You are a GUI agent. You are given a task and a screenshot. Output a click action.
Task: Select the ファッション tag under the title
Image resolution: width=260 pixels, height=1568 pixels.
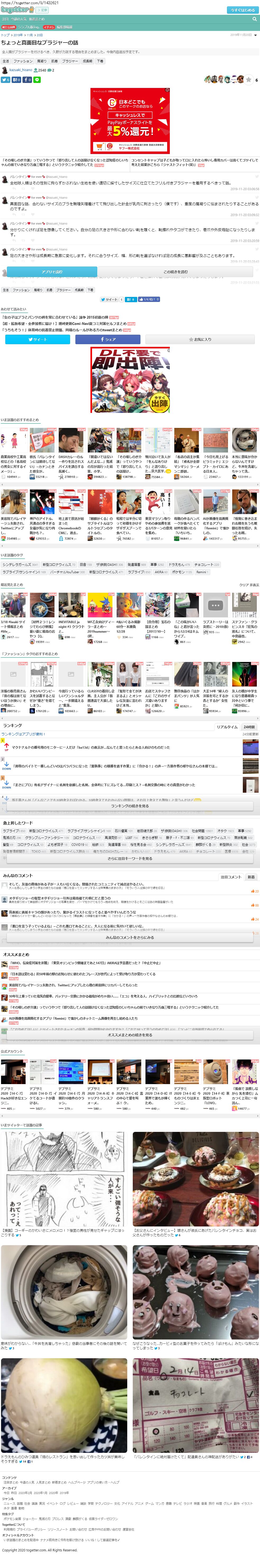pyautogui.click(x=23, y=62)
